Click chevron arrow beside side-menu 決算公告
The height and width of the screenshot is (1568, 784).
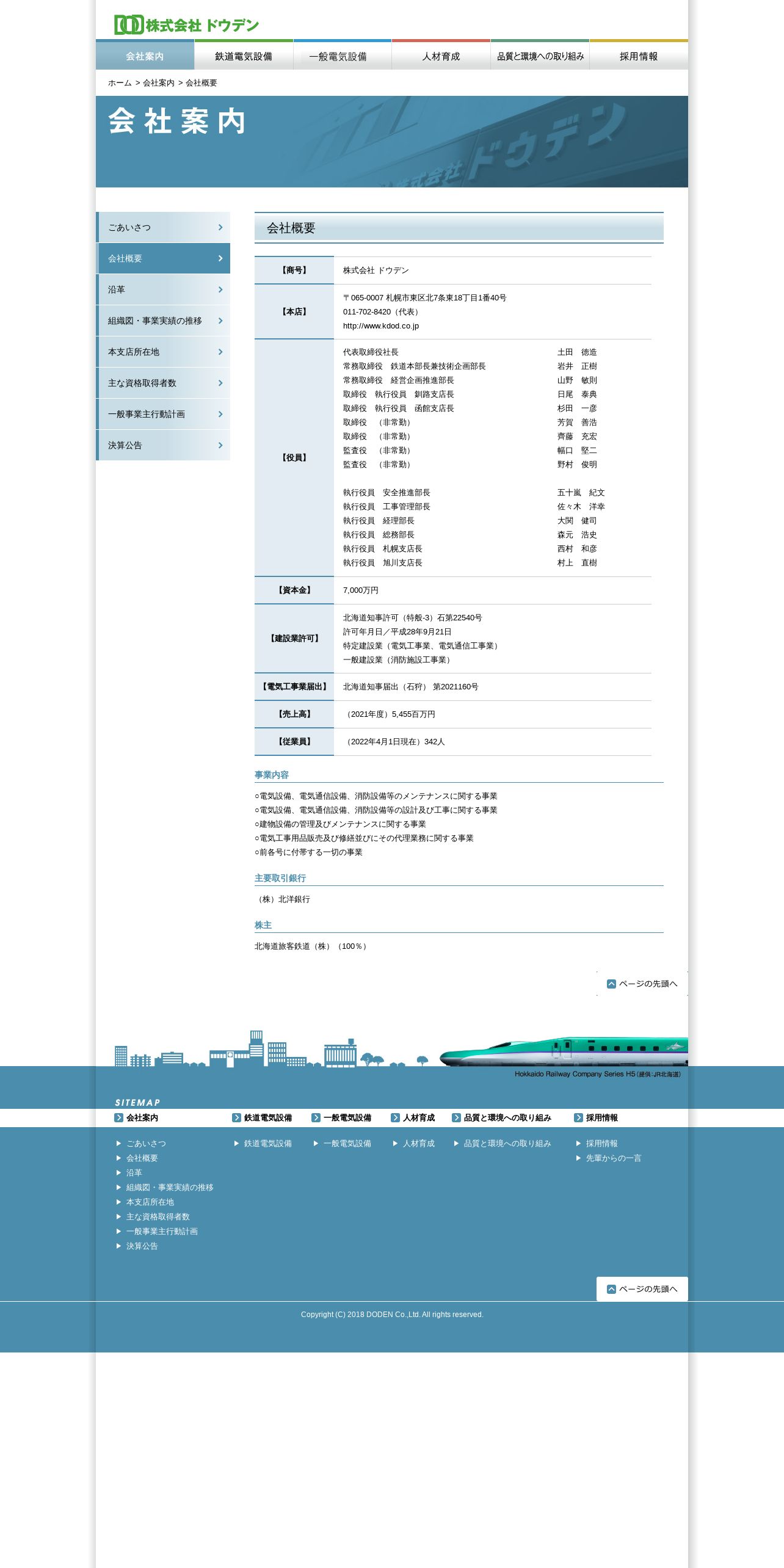point(220,445)
